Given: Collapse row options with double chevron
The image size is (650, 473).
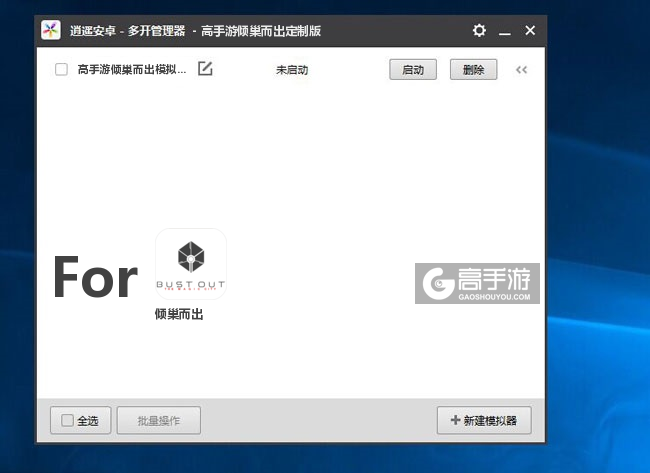Looking at the screenshot, I should click(521, 70).
